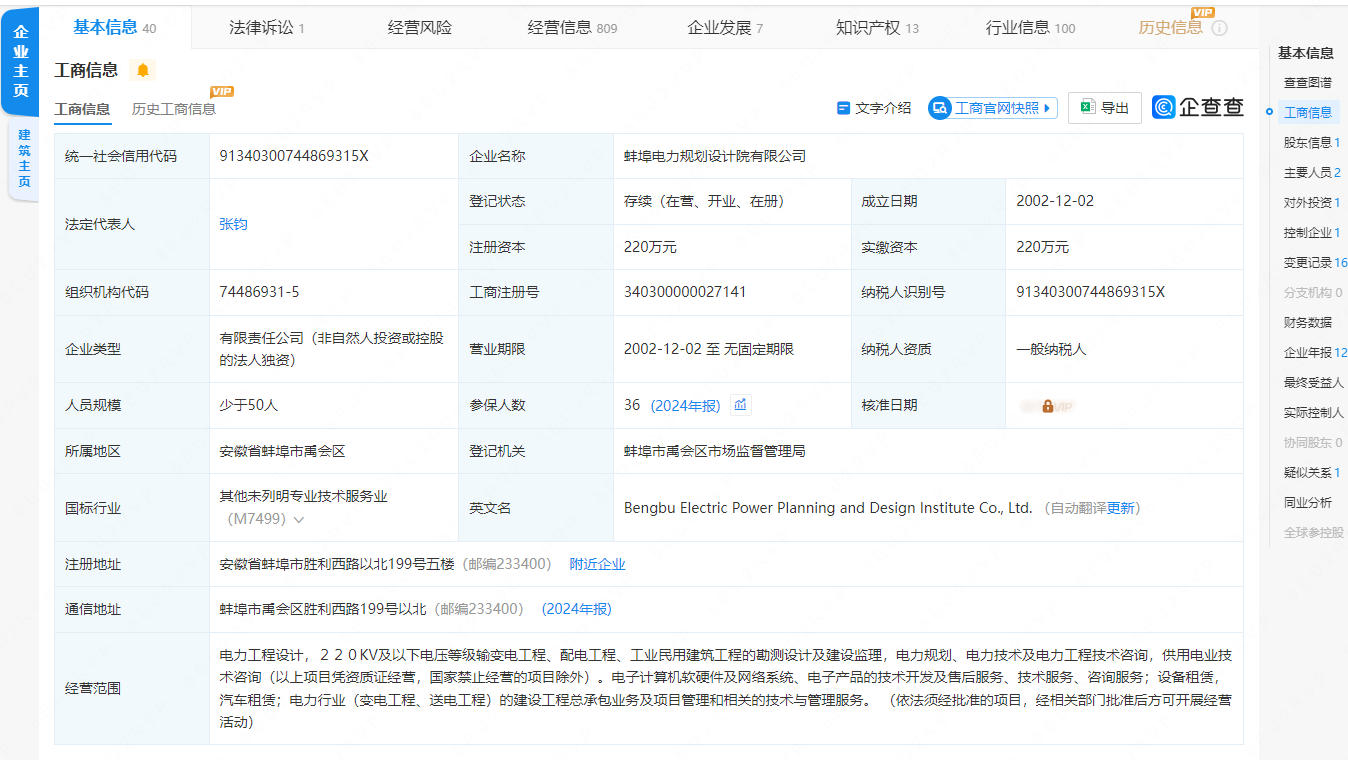Expand the M7499 industry code dropdown
1348x760 pixels.
298,520
